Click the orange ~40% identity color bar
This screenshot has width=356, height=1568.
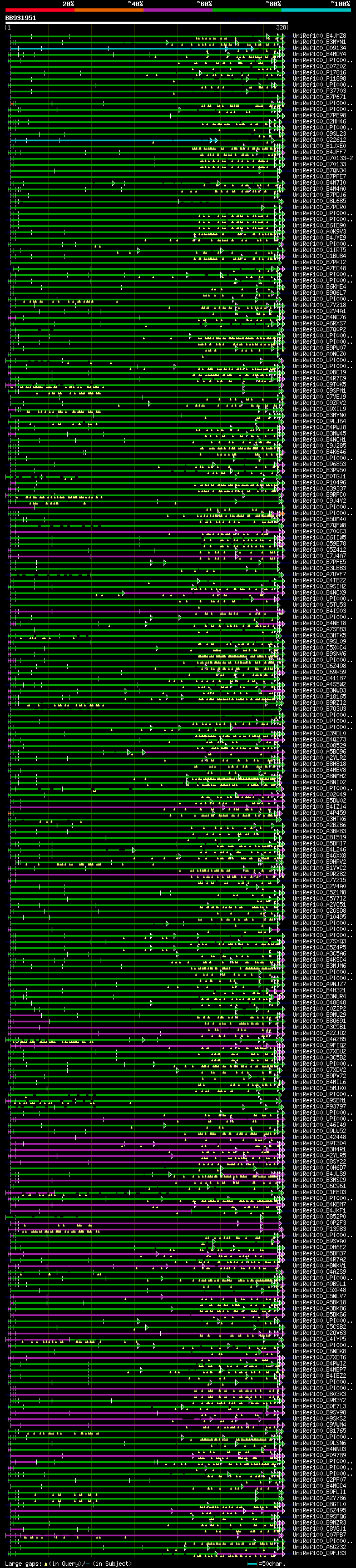point(109,10)
